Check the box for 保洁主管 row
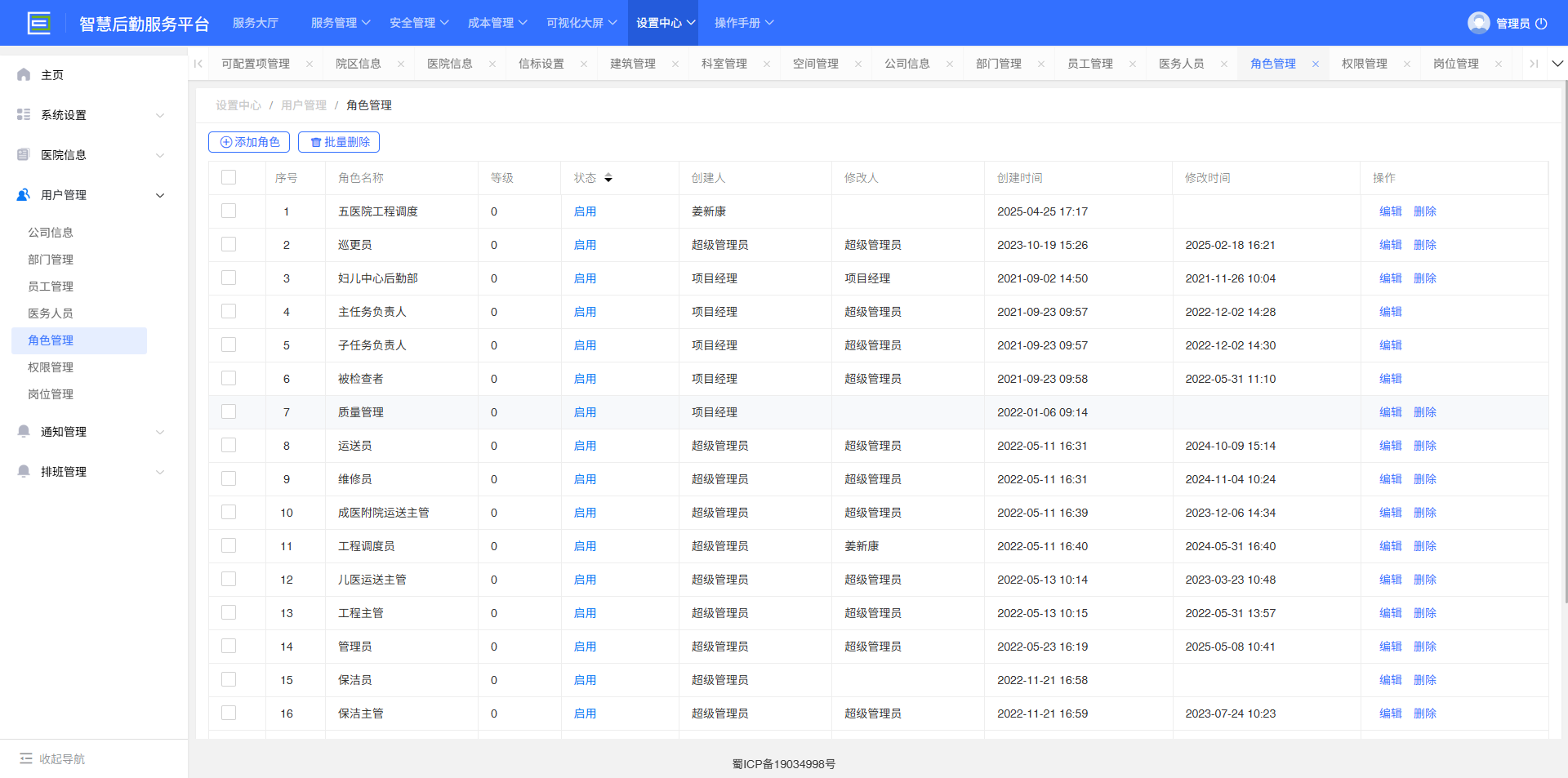 (x=229, y=713)
